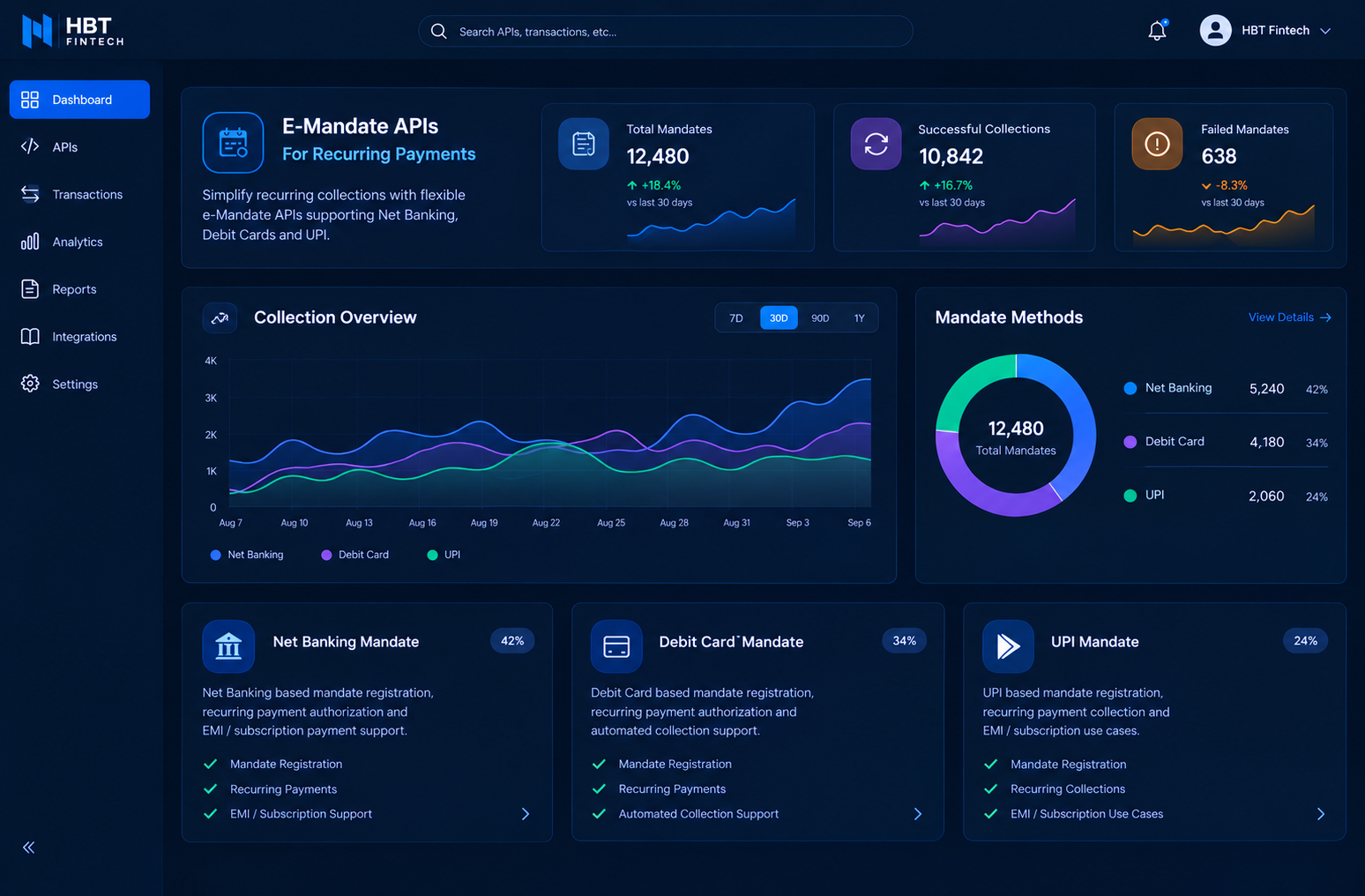Click the Debit Card purple dot in Mandate Methods
Viewport: 1365px width, 896px height.
[1130, 442]
